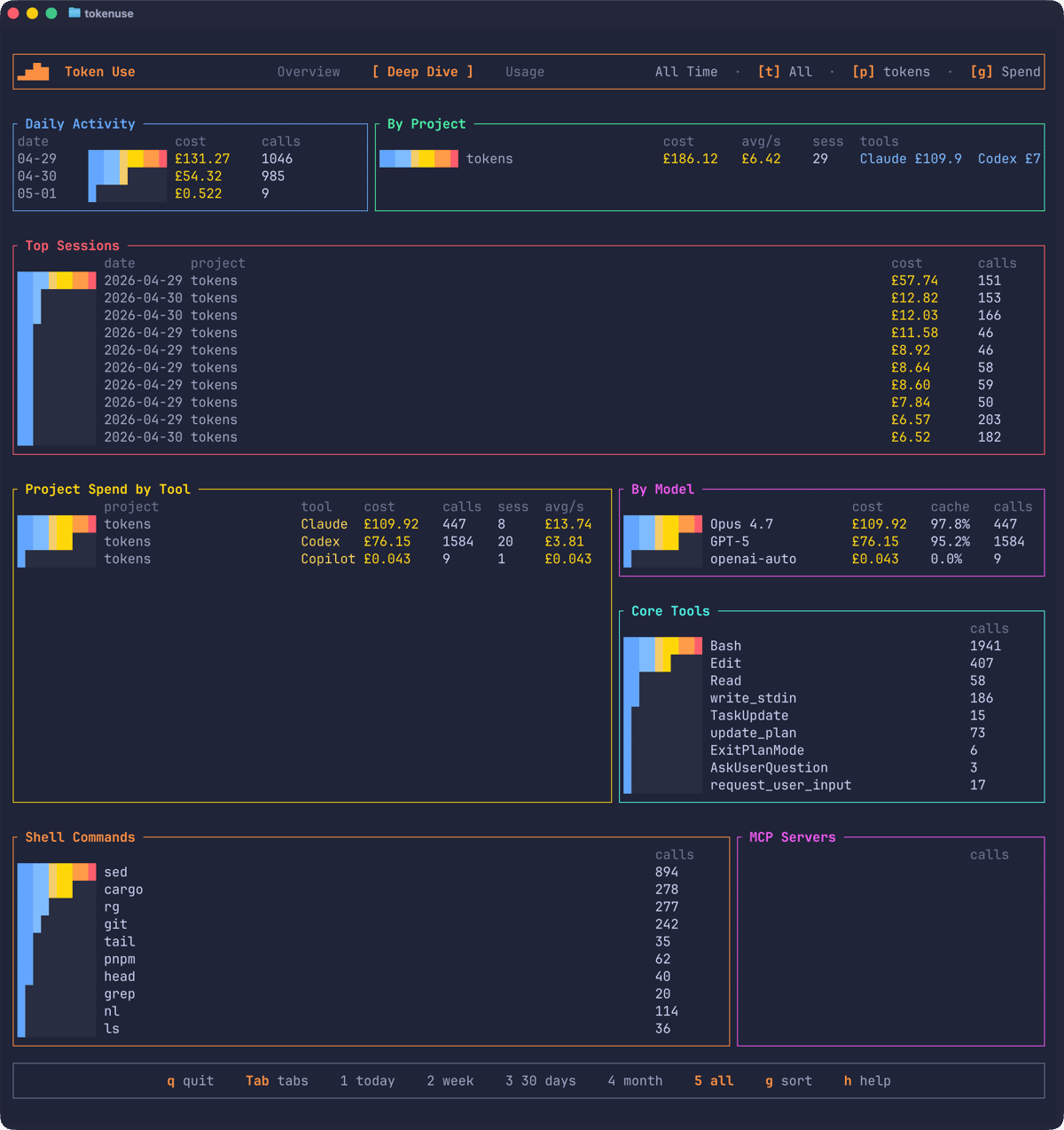Select the Read row in Core Tools
Image resolution: width=1064 pixels, height=1130 pixels.
832,680
